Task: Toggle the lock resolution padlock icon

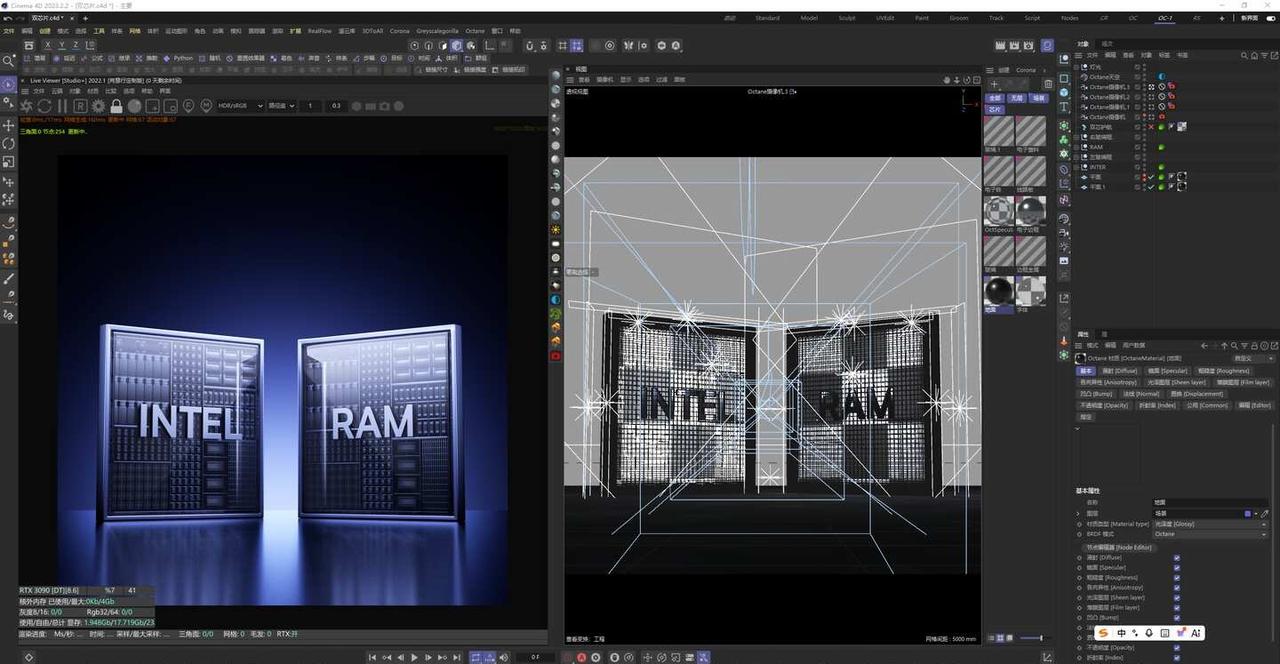Action: click(x=116, y=105)
